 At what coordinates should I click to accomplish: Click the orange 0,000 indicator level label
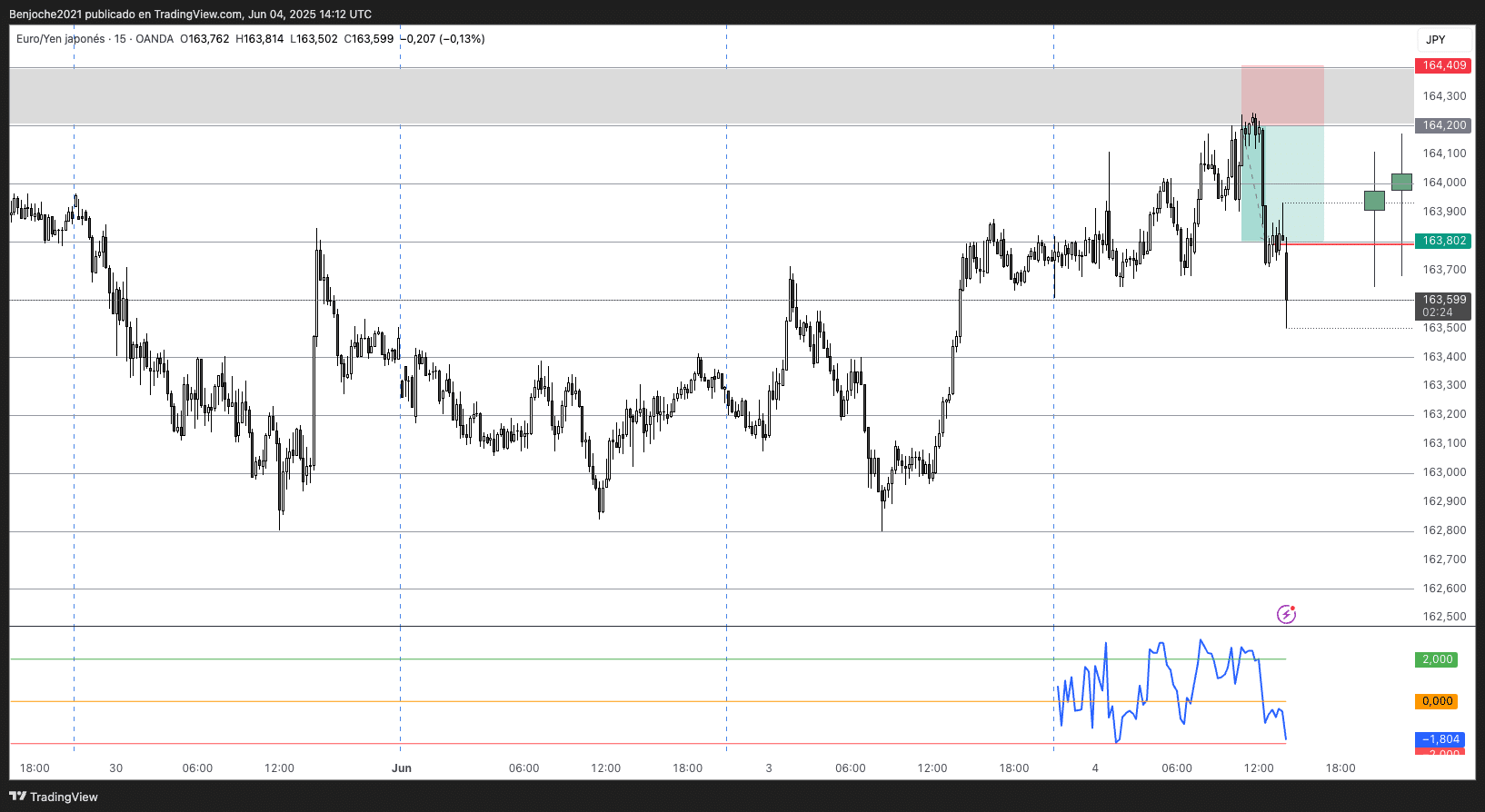[1436, 701]
